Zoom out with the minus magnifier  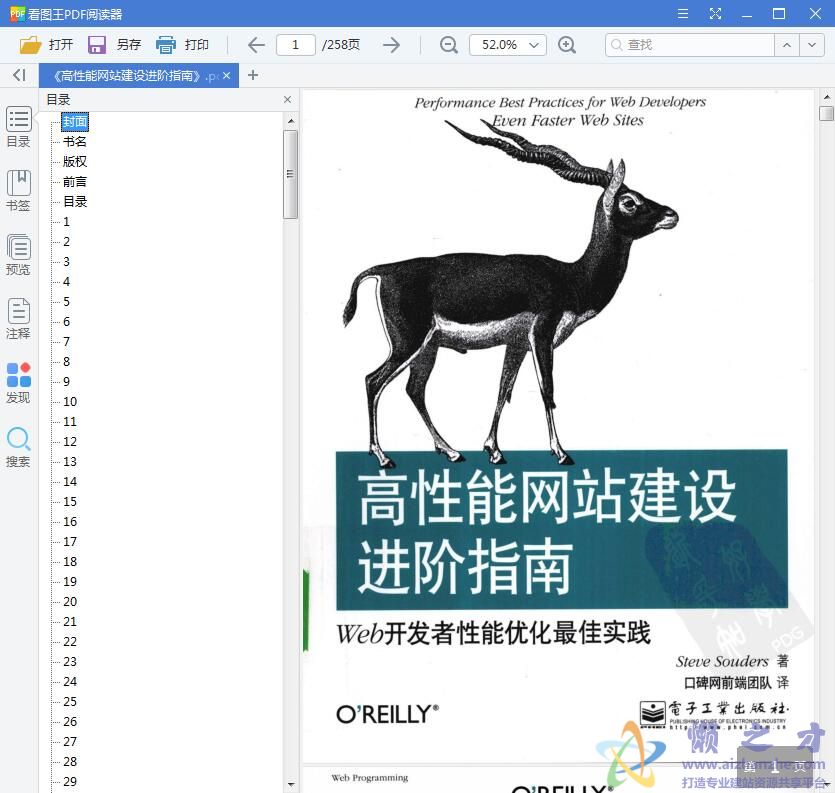448,45
